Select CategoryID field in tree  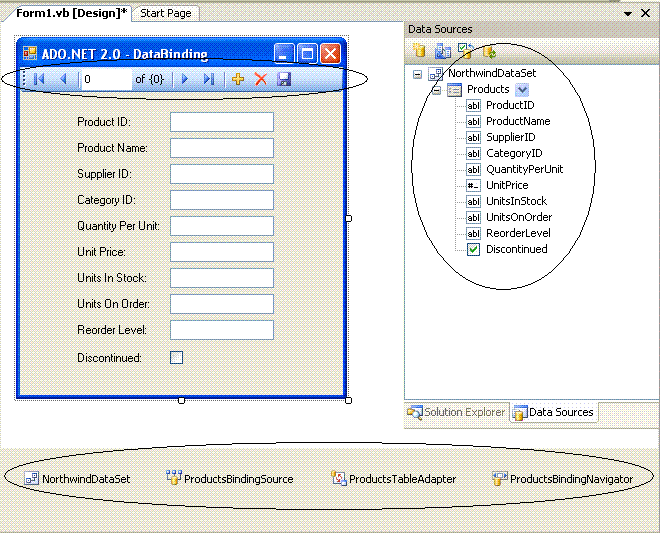514,153
